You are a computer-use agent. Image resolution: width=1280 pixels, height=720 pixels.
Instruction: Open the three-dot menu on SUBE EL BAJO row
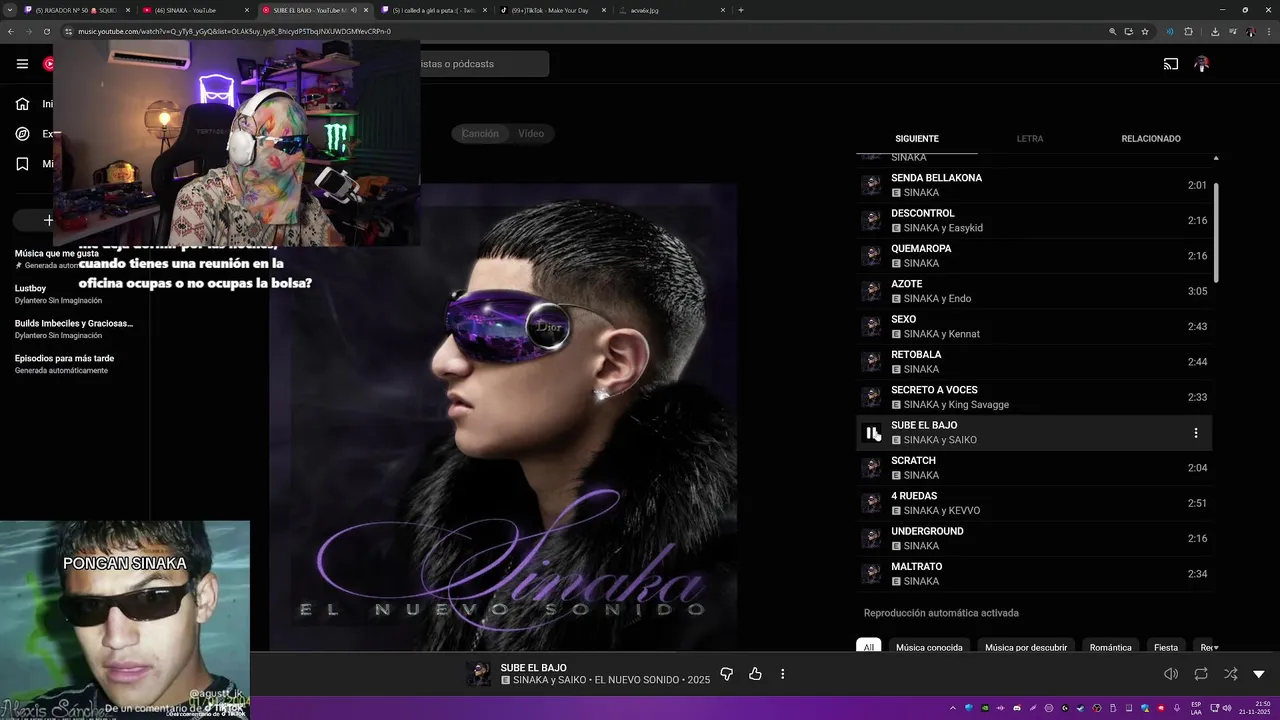1196,433
